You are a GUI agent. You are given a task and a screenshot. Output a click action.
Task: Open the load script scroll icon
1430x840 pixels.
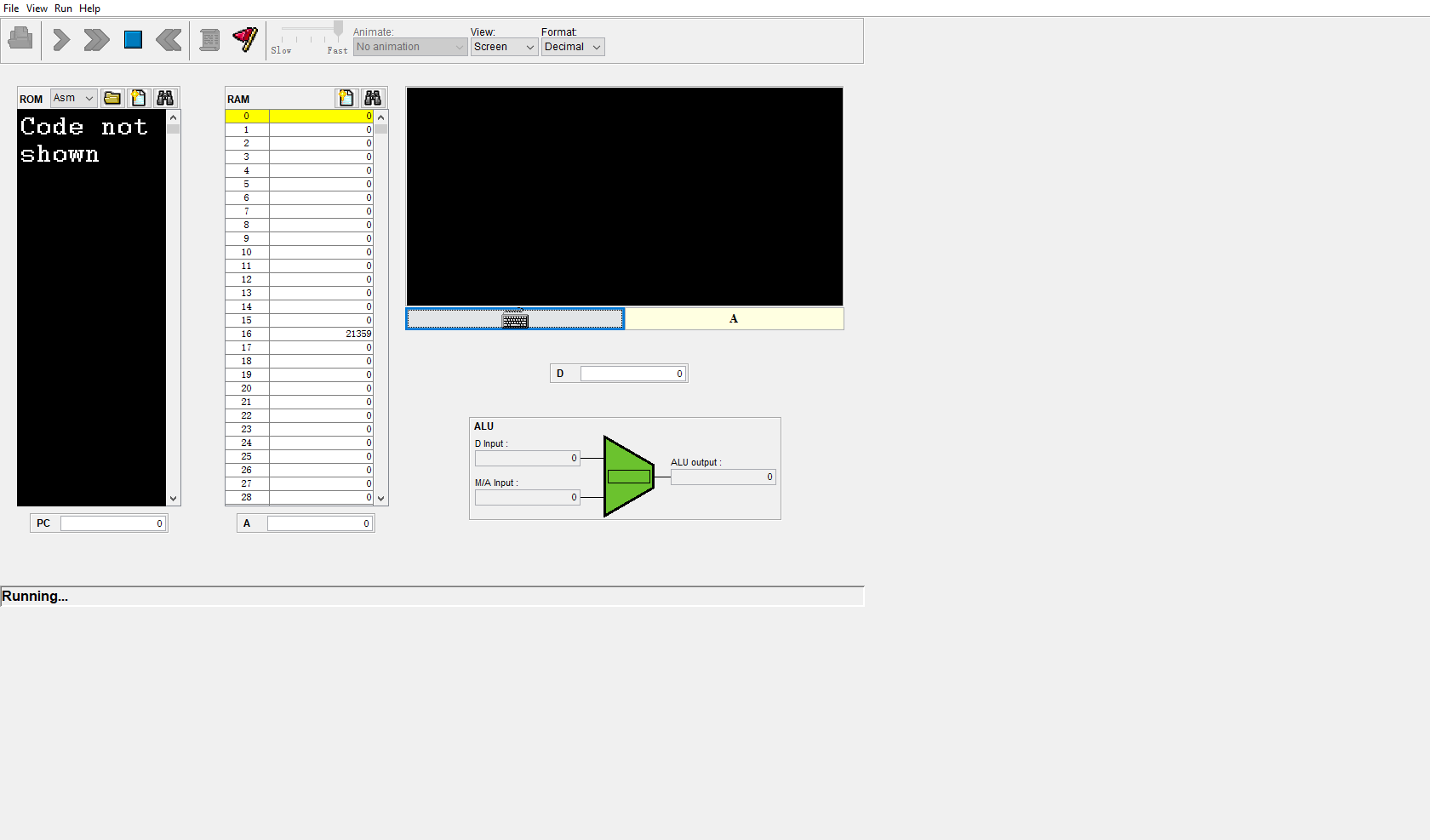click(x=209, y=40)
